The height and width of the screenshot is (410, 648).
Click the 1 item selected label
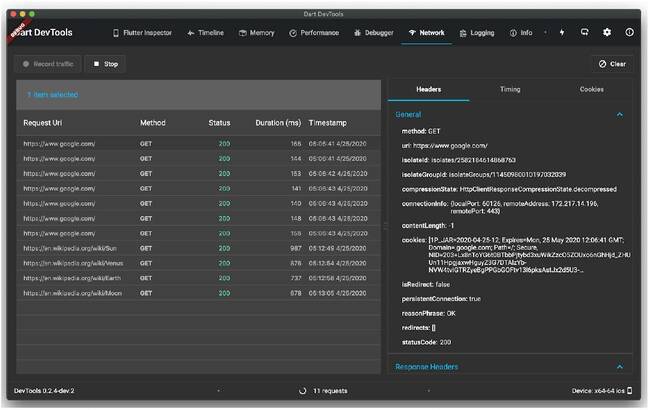pos(52,95)
